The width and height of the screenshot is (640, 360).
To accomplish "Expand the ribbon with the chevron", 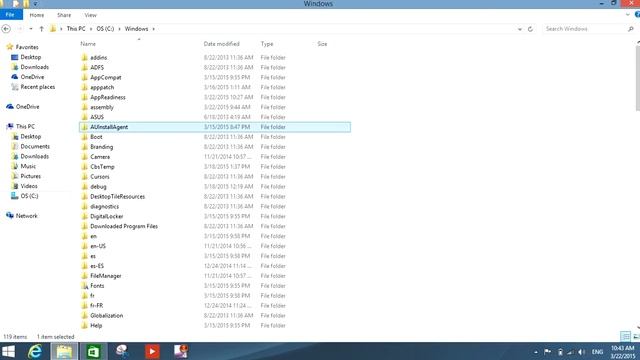I will (627, 15).
